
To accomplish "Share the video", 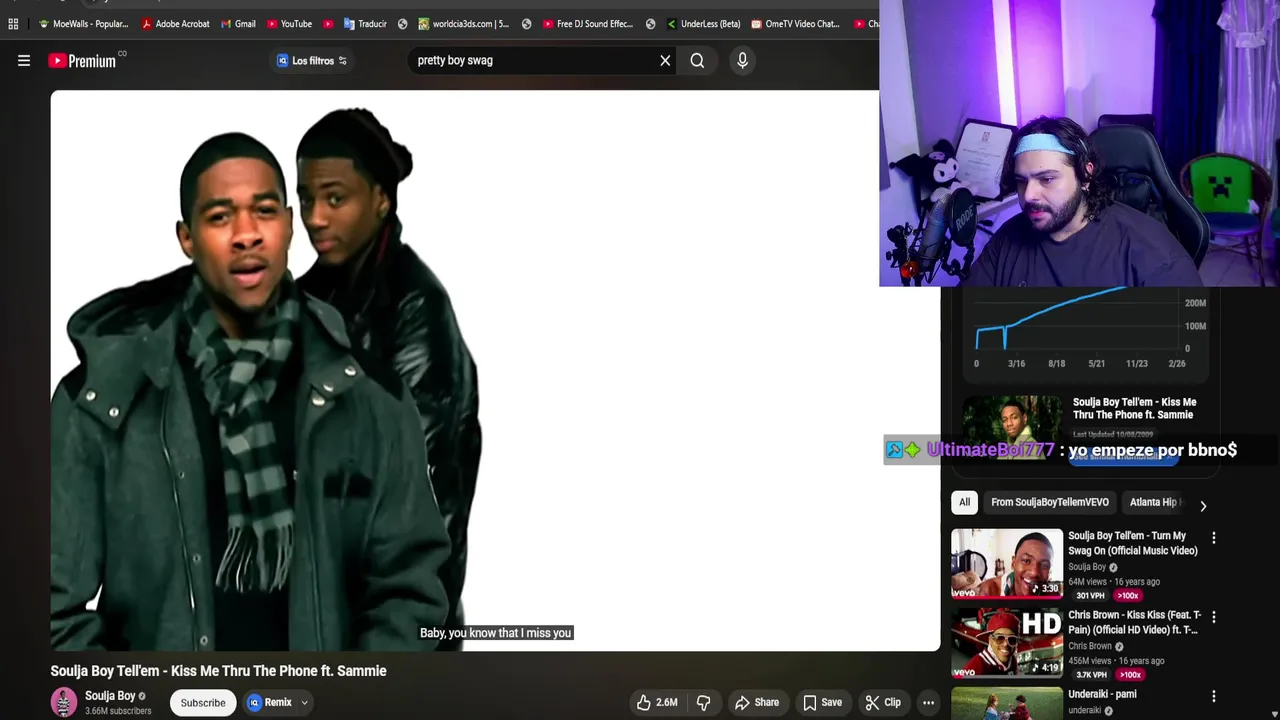I will [x=757, y=702].
